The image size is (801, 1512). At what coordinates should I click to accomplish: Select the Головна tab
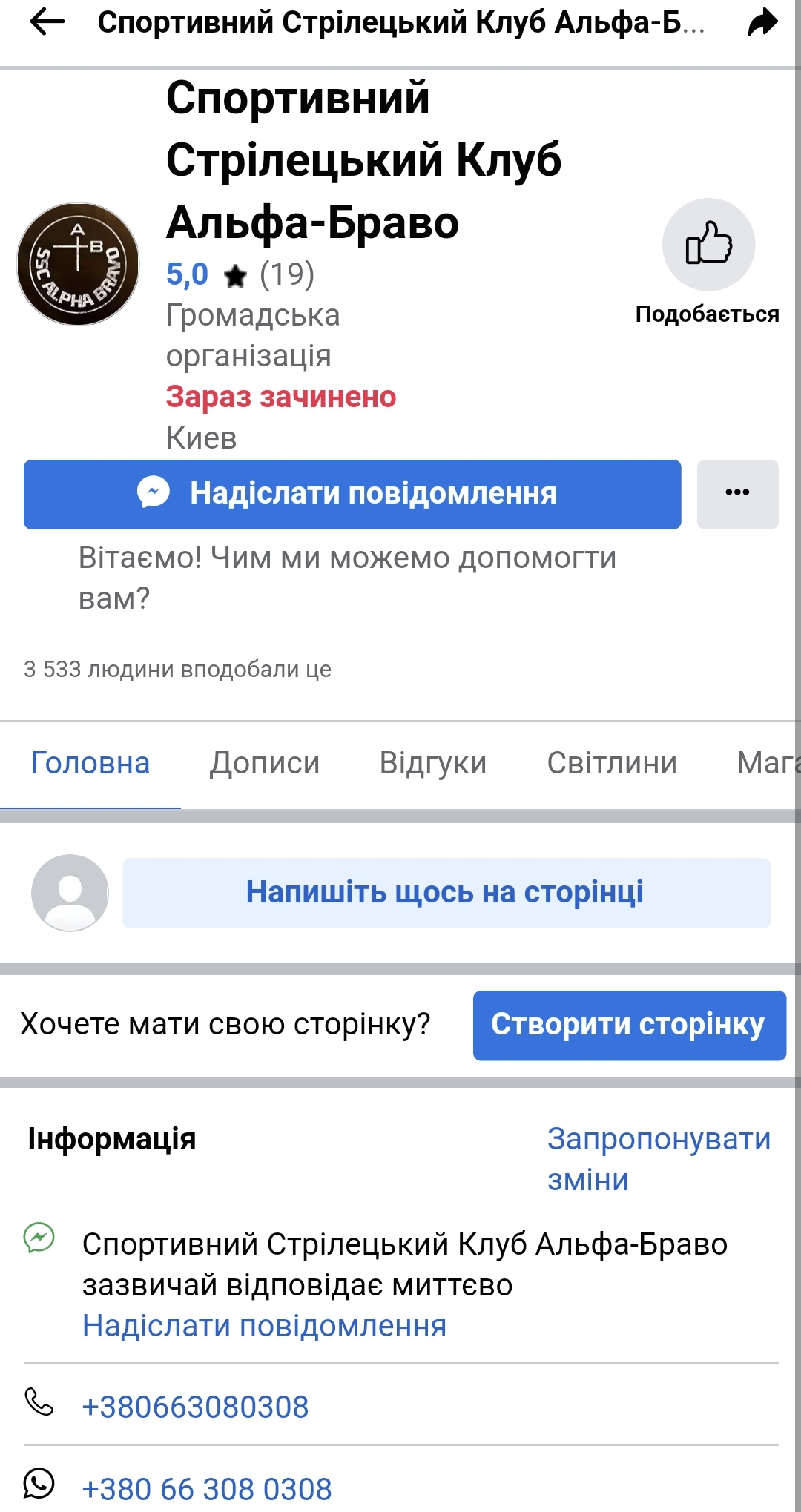click(90, 763)
